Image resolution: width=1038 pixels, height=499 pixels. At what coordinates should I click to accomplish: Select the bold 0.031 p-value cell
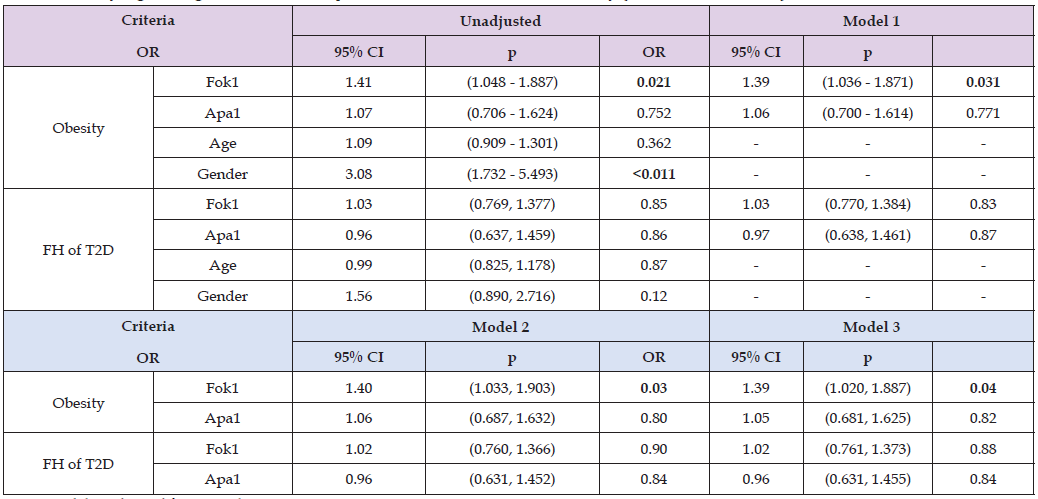pyautogui.click(x=983, y=83)
